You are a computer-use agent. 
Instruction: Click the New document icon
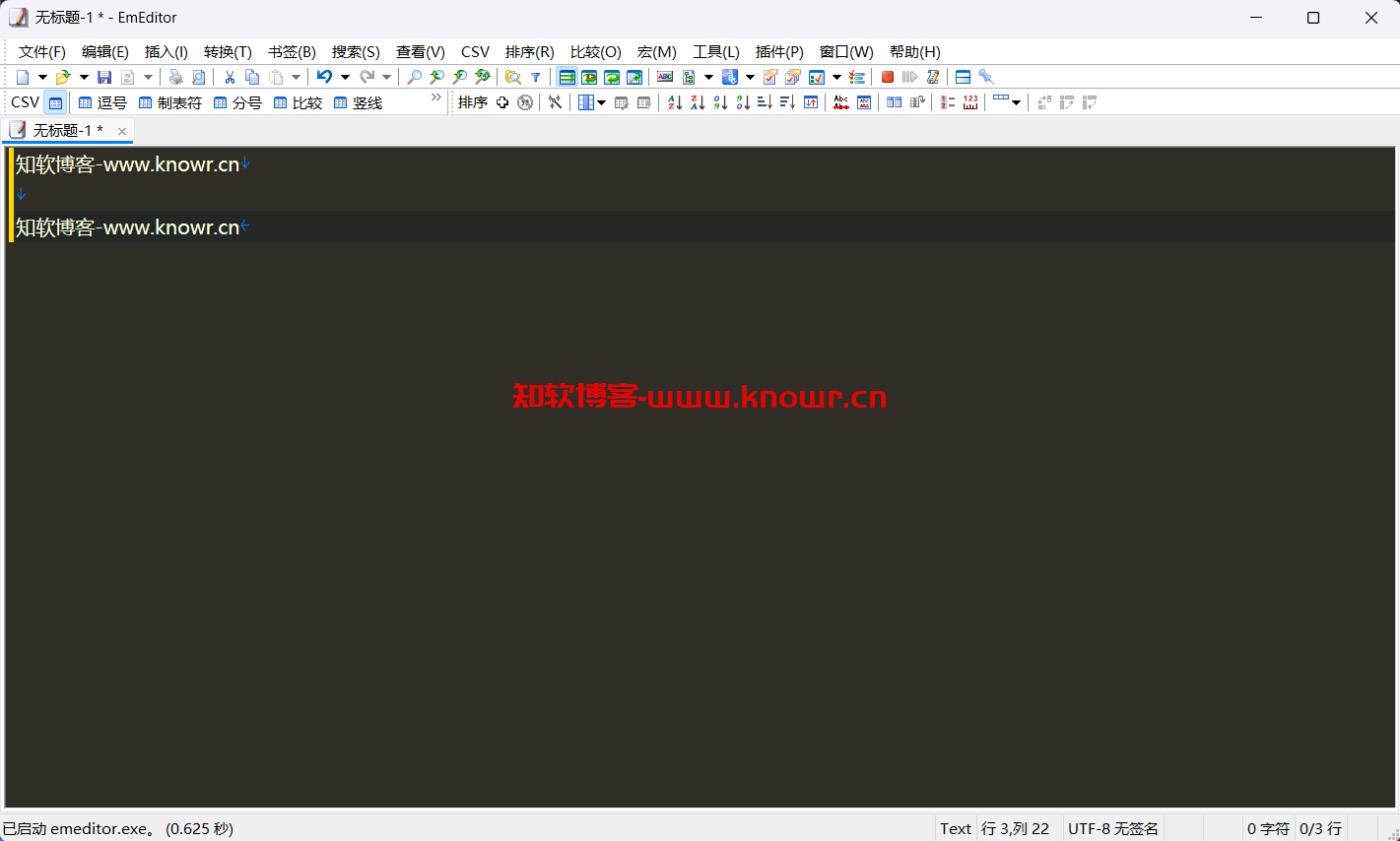click(23, 77)
